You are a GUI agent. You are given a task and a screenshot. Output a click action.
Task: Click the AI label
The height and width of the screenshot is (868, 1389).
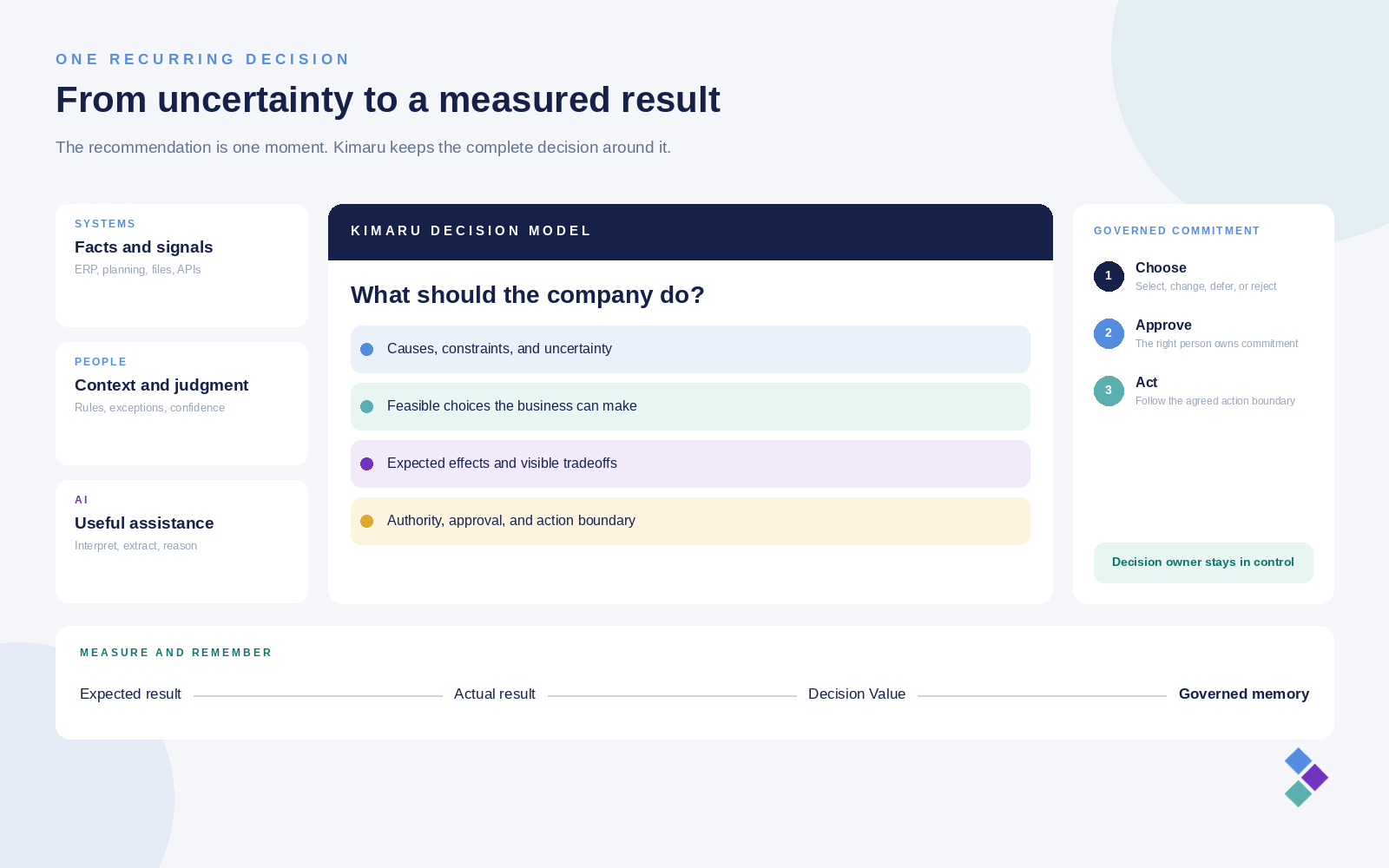pyautogui.click(x=82, y=500)
